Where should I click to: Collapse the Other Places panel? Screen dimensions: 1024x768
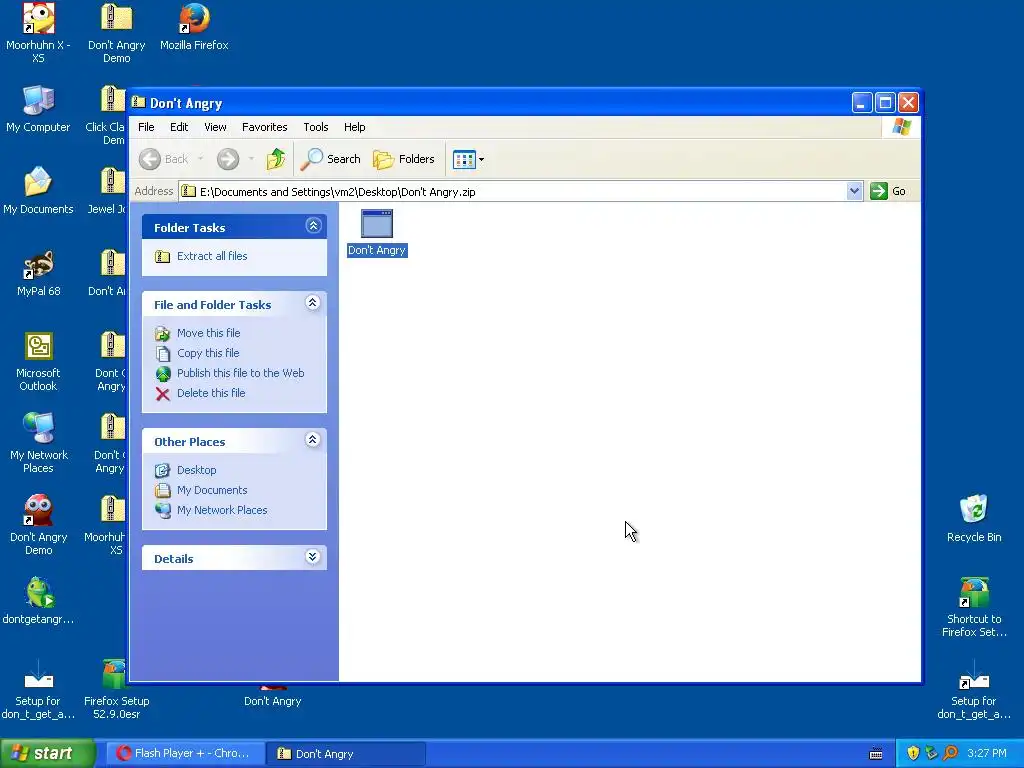(313, 440)
